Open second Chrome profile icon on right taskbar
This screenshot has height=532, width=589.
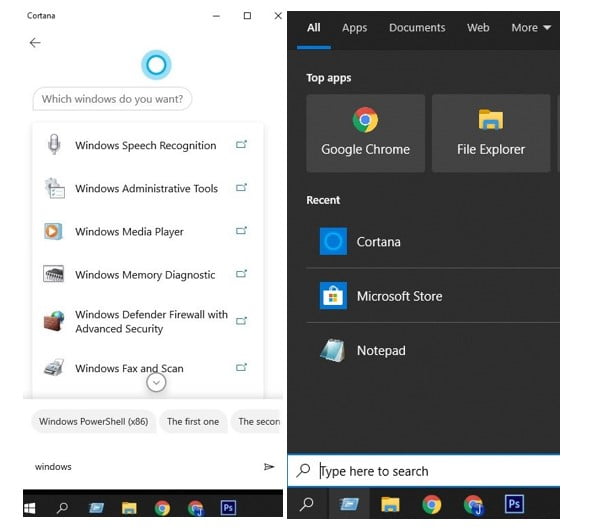coord(473,505)
